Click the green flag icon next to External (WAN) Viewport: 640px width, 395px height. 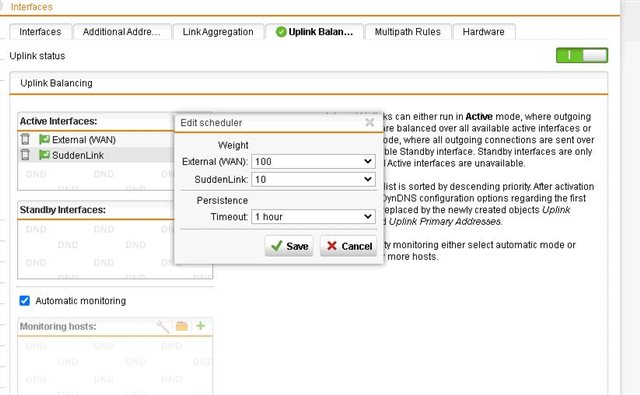44,139
